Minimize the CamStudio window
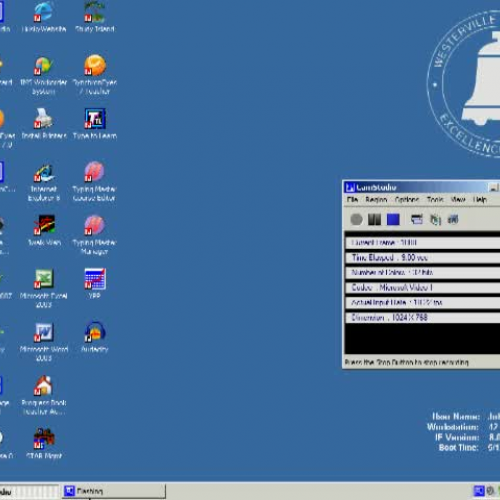This screenshot has height=500, width=500. pos(494,188)
